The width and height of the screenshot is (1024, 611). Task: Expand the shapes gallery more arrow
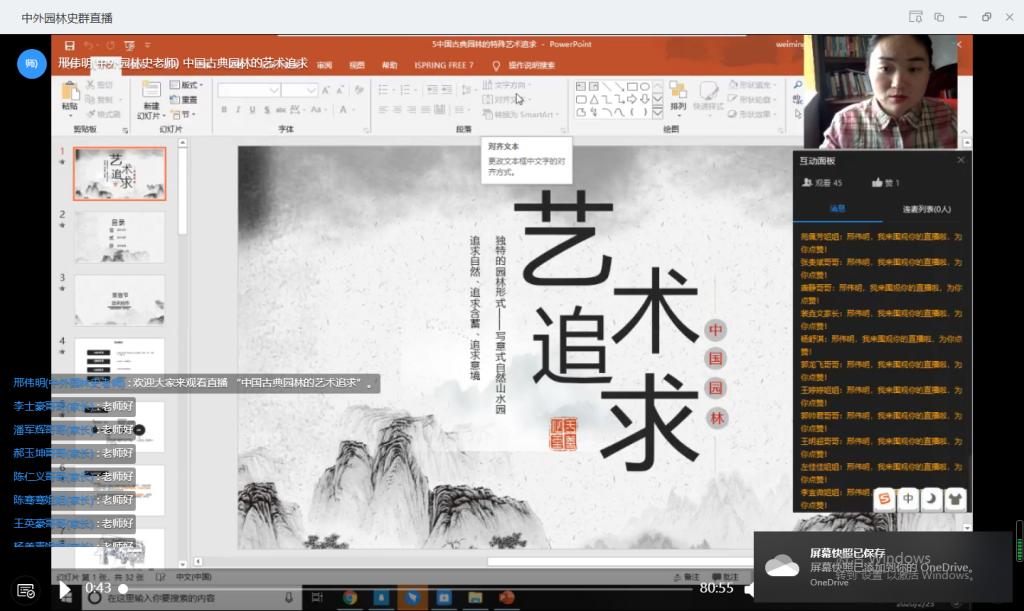tap(658, 112)
